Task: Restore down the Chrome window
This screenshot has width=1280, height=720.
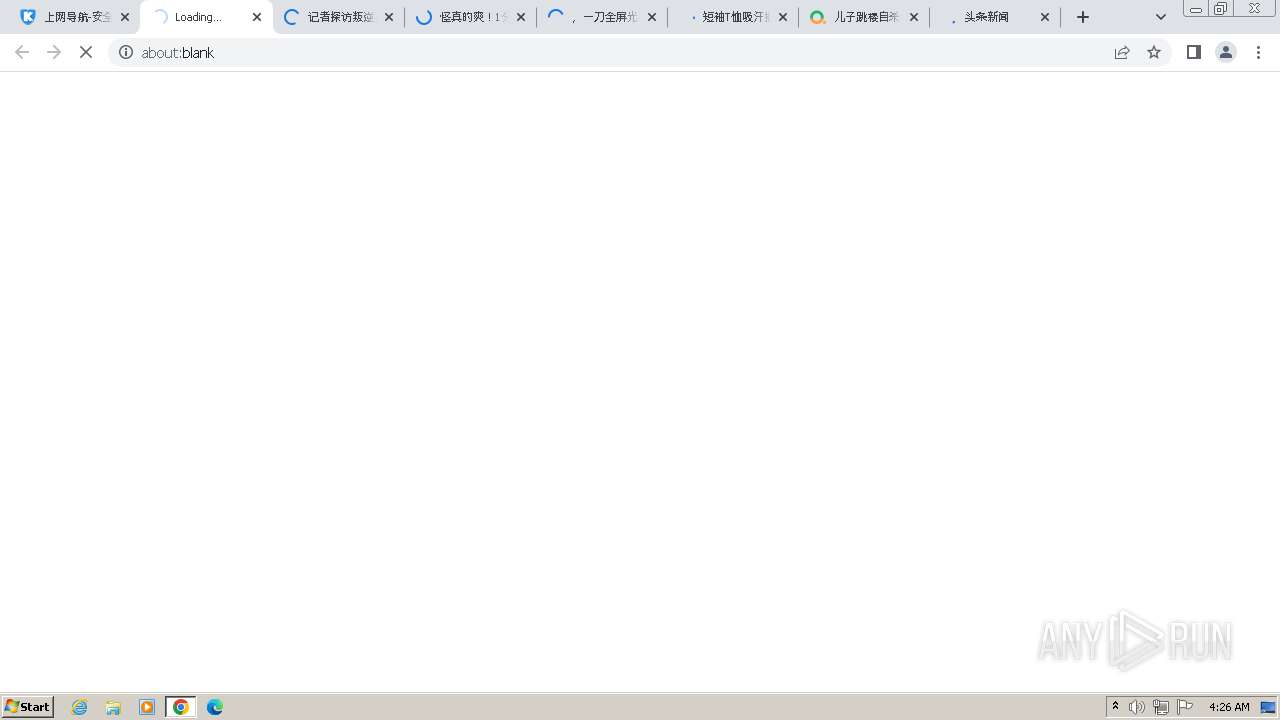Action: tap(1221, 9)
